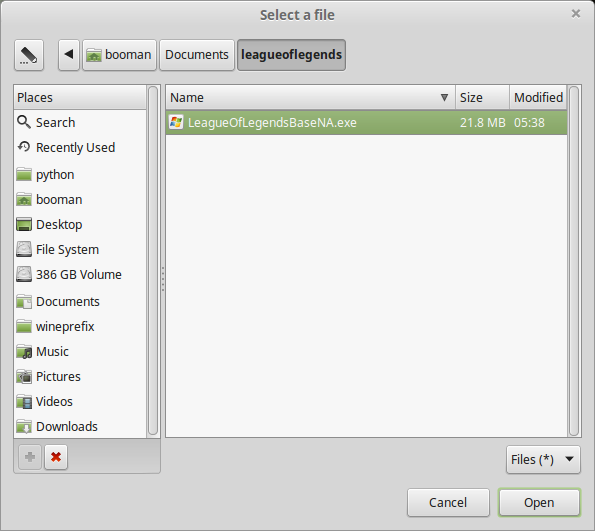Select the 386 GB Volume label
The image size is (595, 531).
79,274
